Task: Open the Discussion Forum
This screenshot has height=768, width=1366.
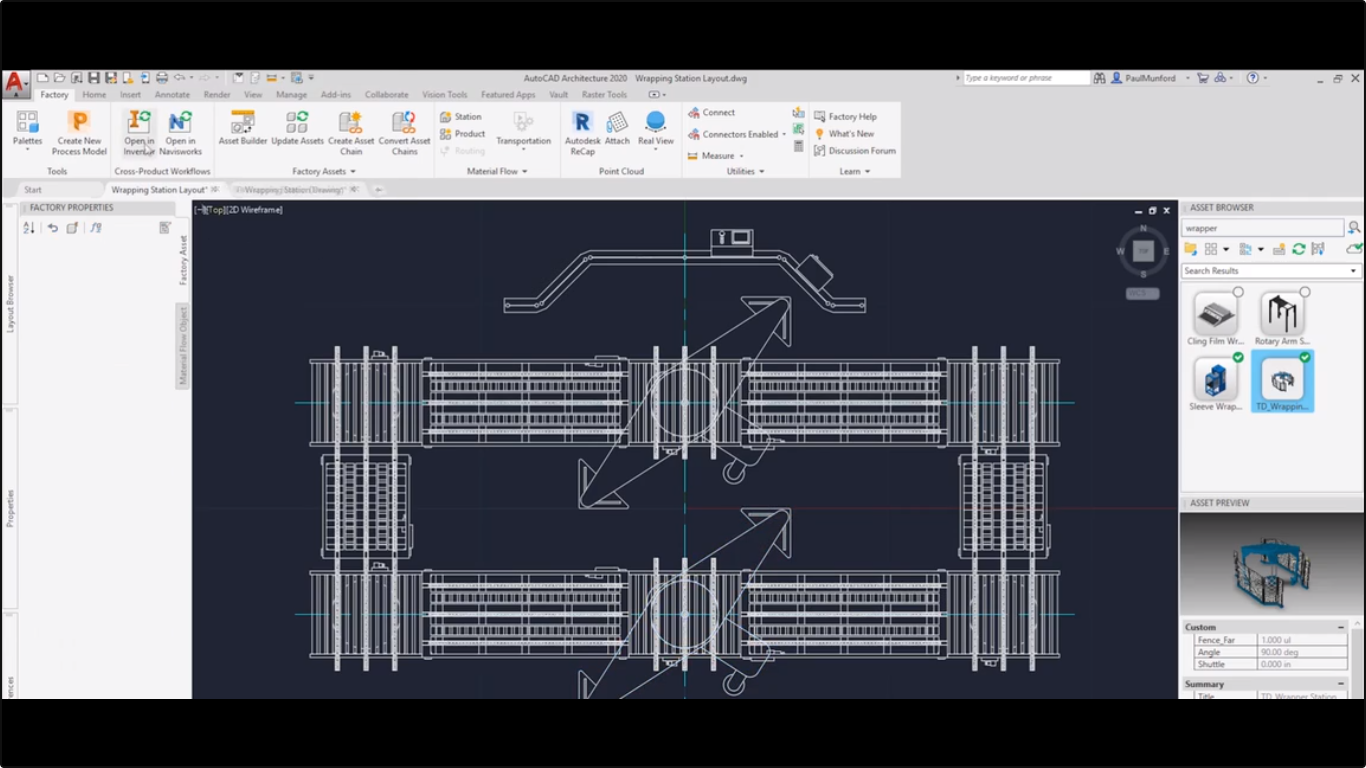Action: tap(855, 151)
